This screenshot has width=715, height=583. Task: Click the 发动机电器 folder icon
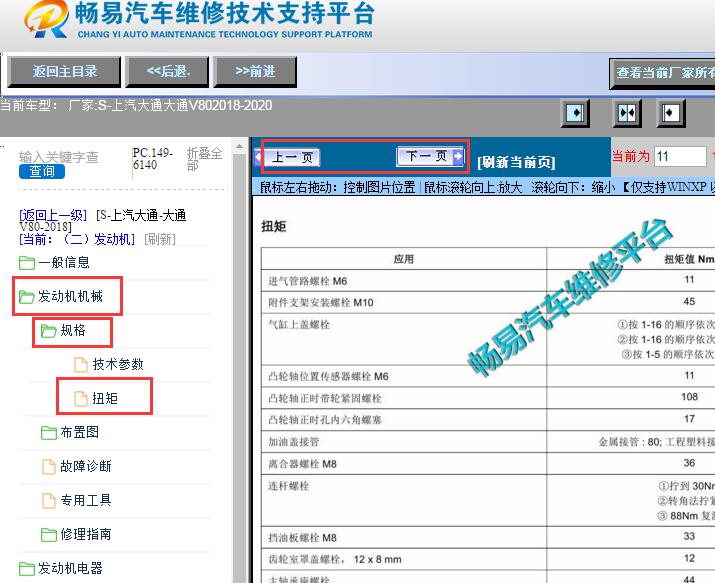tap(27, 568)
